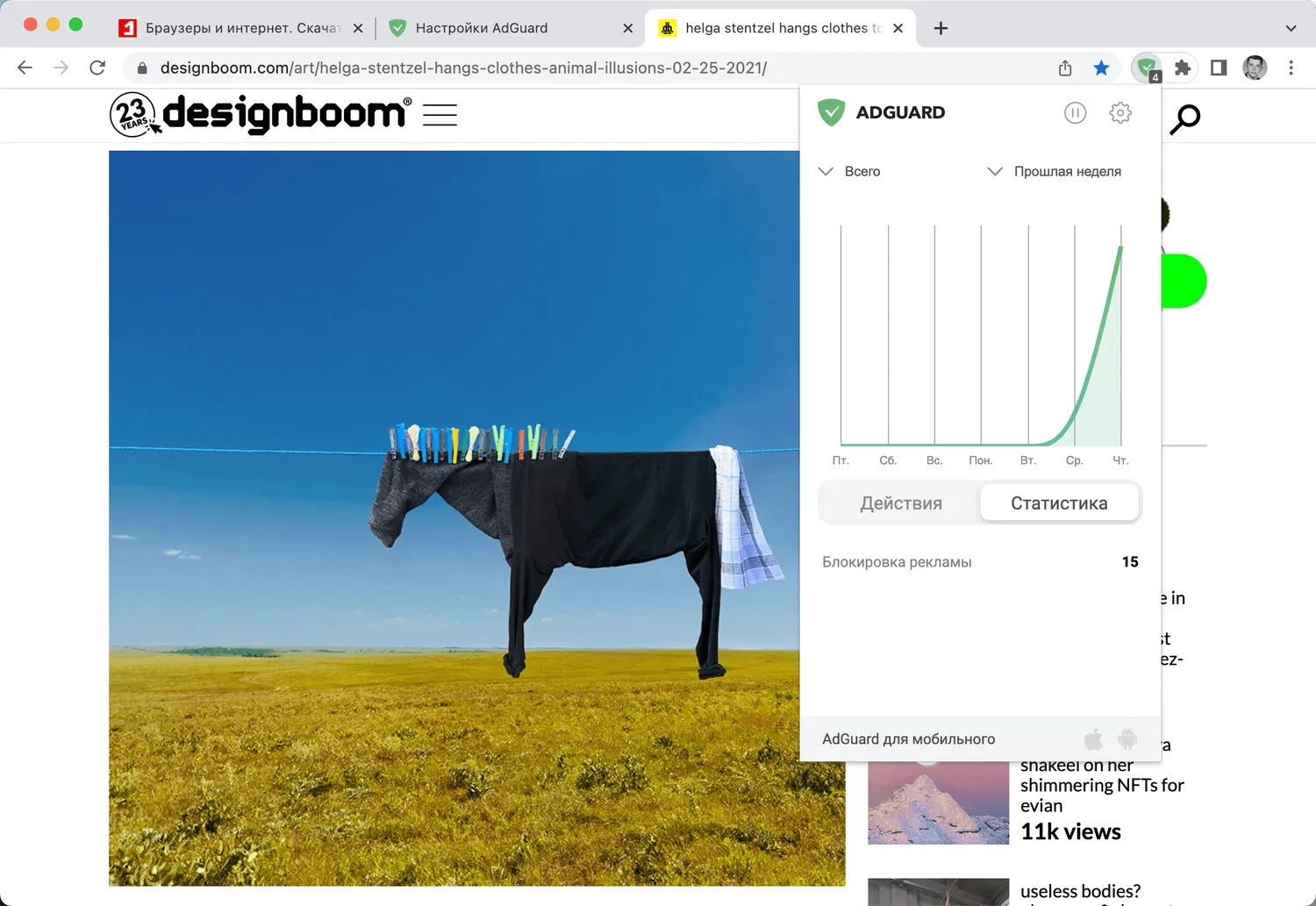Share this page using the share icon
The image size is (1316, 906).
pyautogui.click(x=1065, y=68)
